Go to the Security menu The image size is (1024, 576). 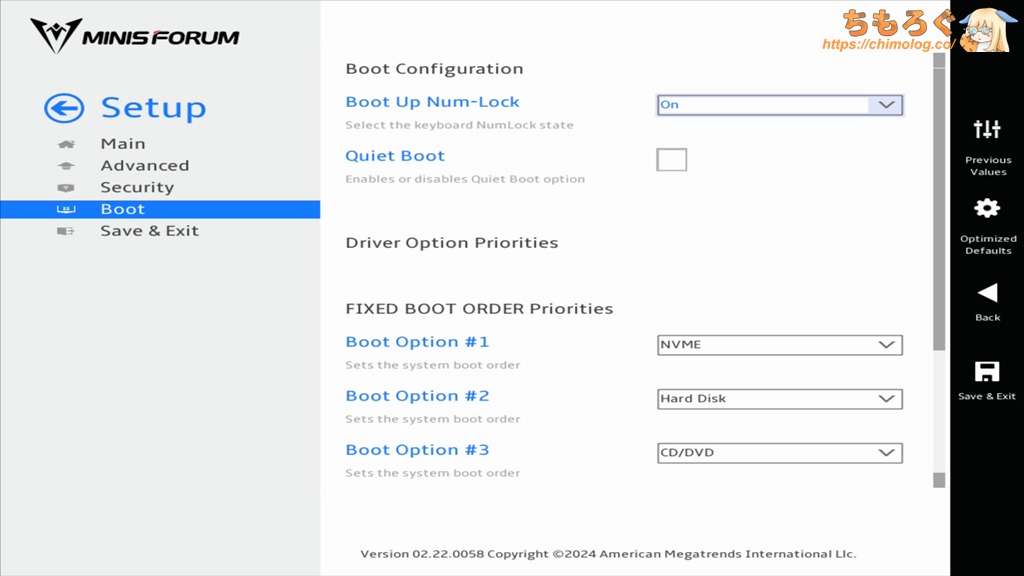(137, 188)
